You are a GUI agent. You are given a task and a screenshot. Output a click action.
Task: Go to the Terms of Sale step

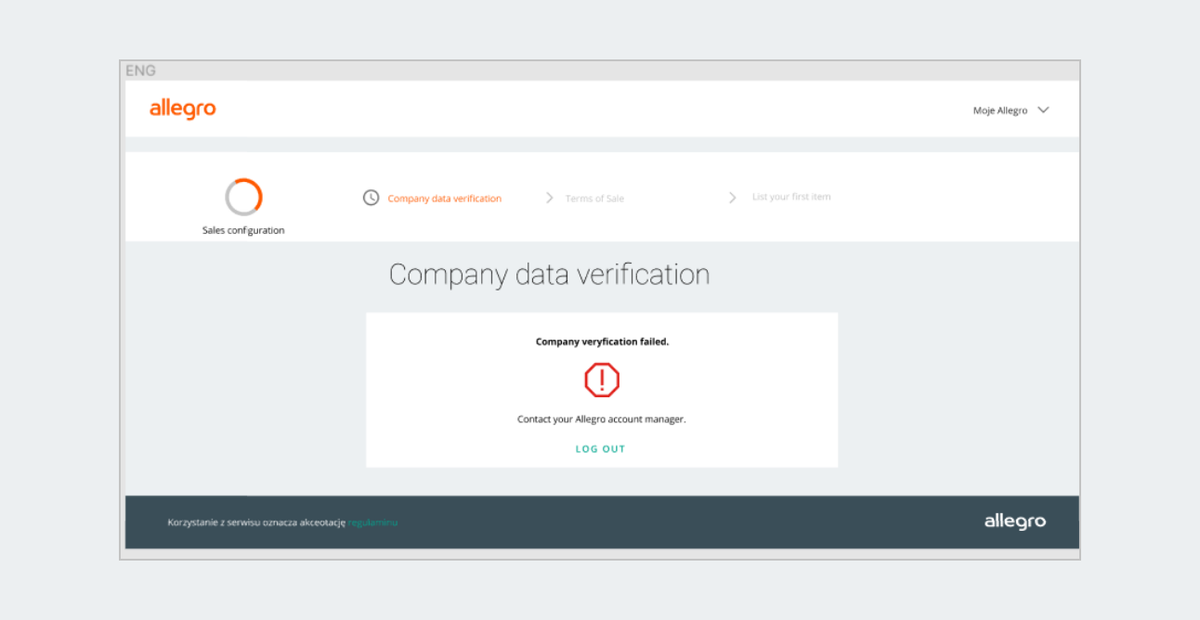click(594, 198)
